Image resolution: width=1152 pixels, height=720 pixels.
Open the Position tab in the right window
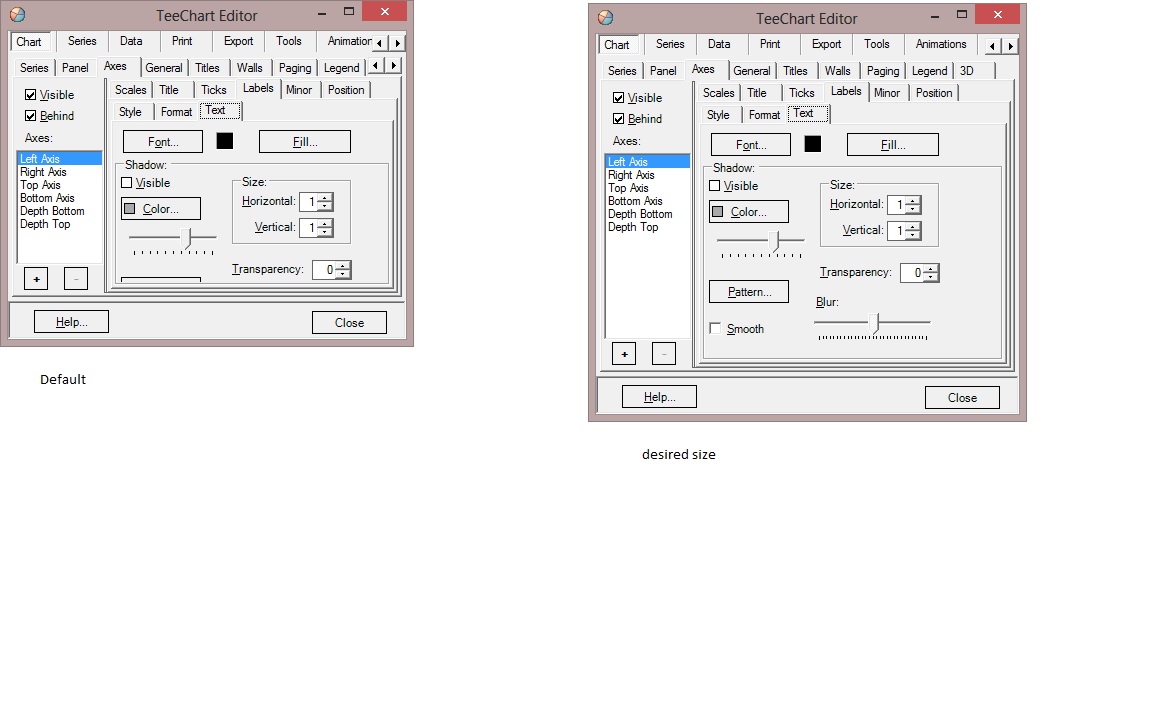[x=934, y=93]
